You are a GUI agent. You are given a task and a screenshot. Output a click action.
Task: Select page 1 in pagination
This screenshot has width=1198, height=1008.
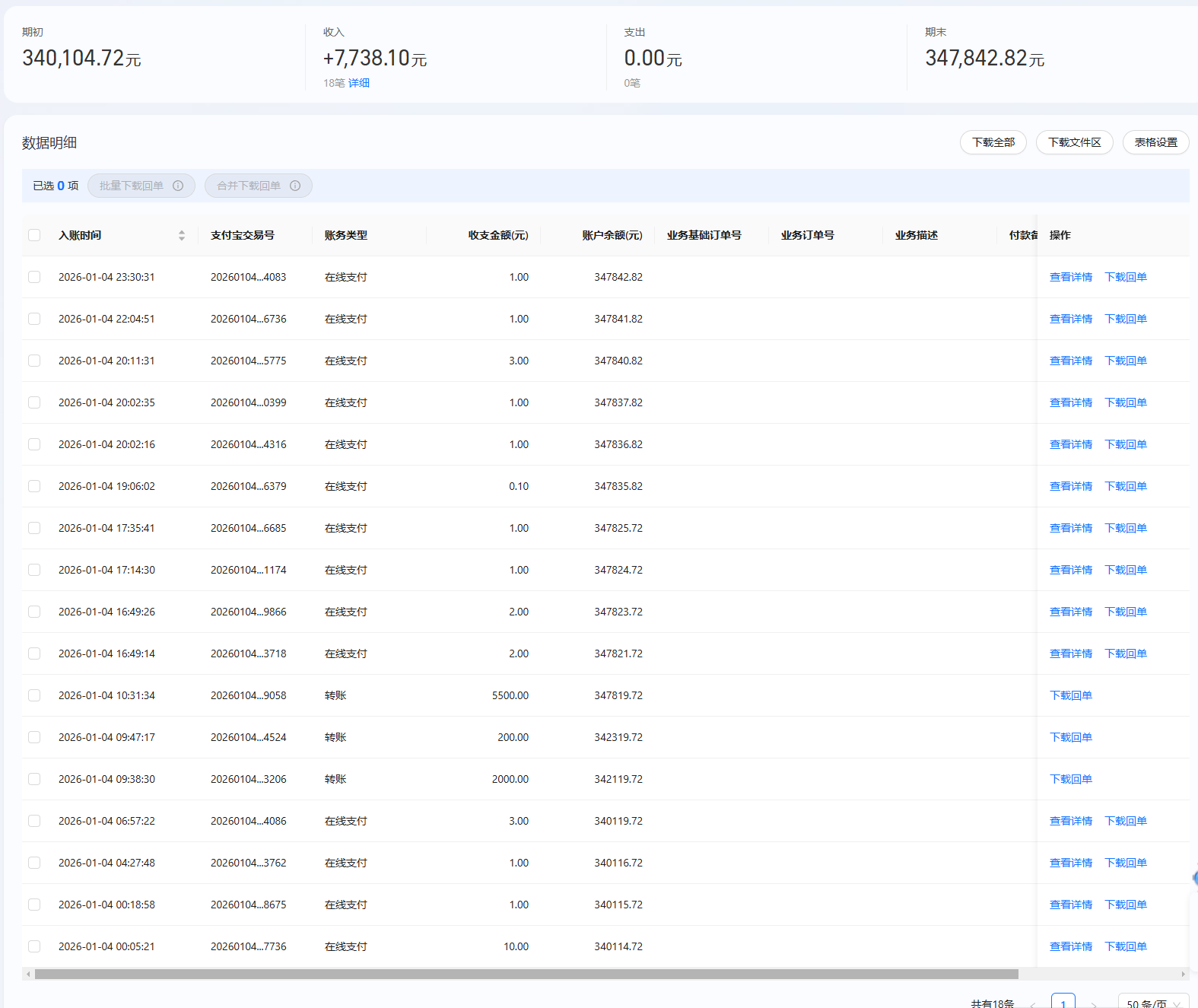[x=1063, y=1002]
